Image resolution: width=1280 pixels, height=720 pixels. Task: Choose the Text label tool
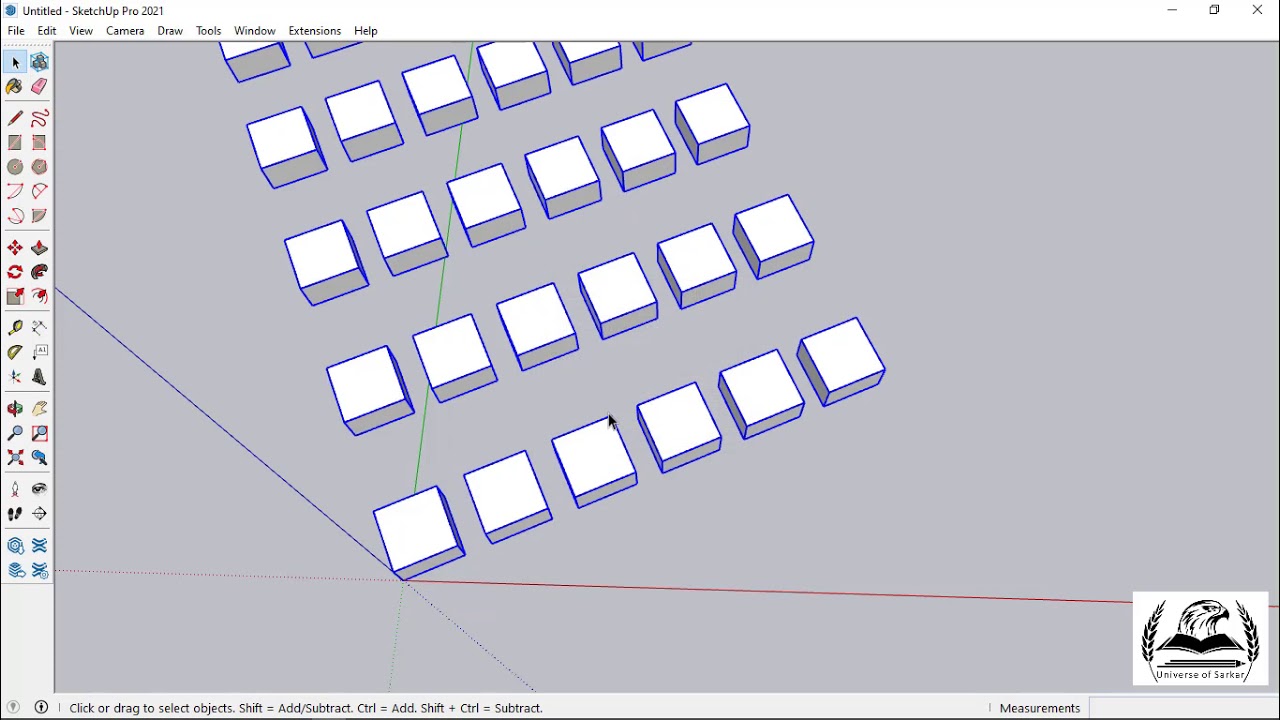39,352
